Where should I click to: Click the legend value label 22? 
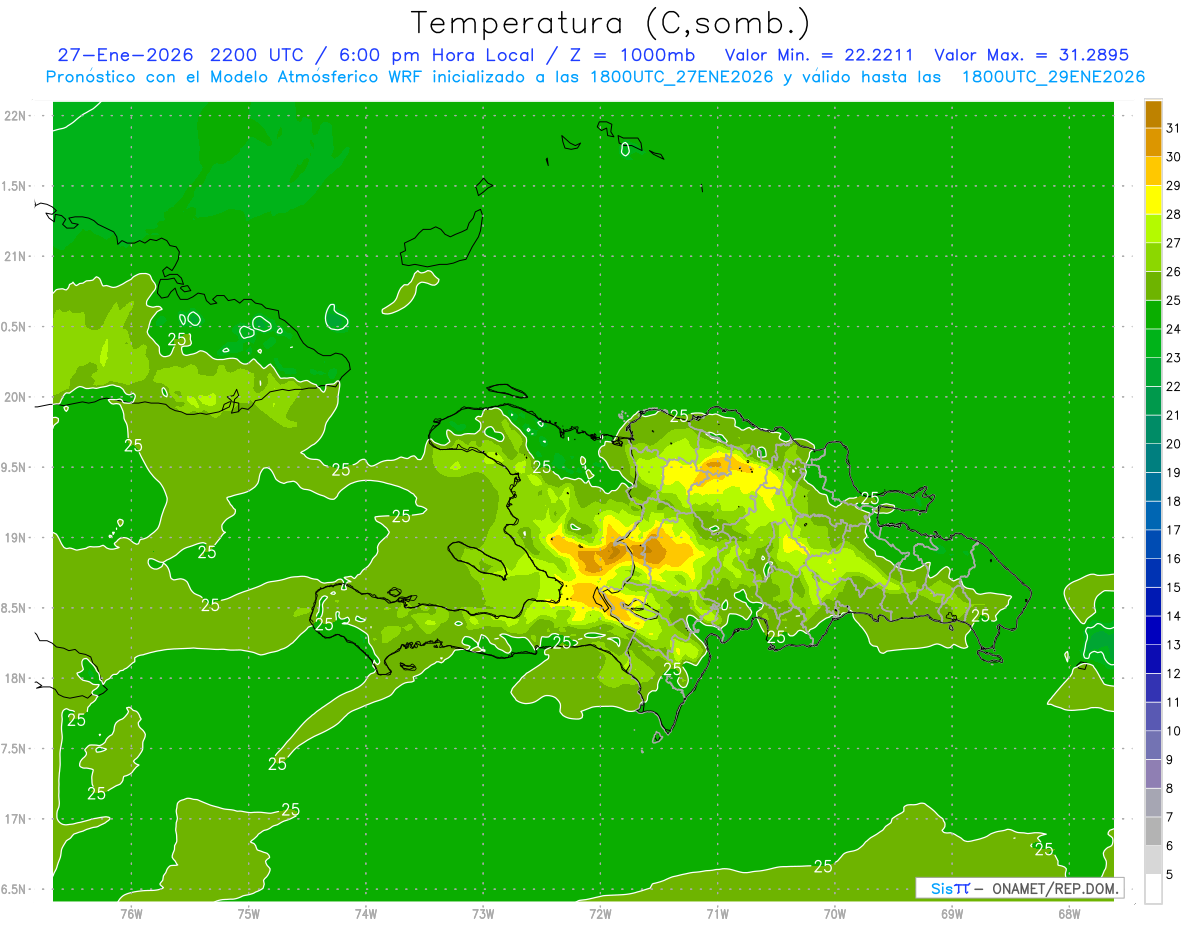(1174, 386)
